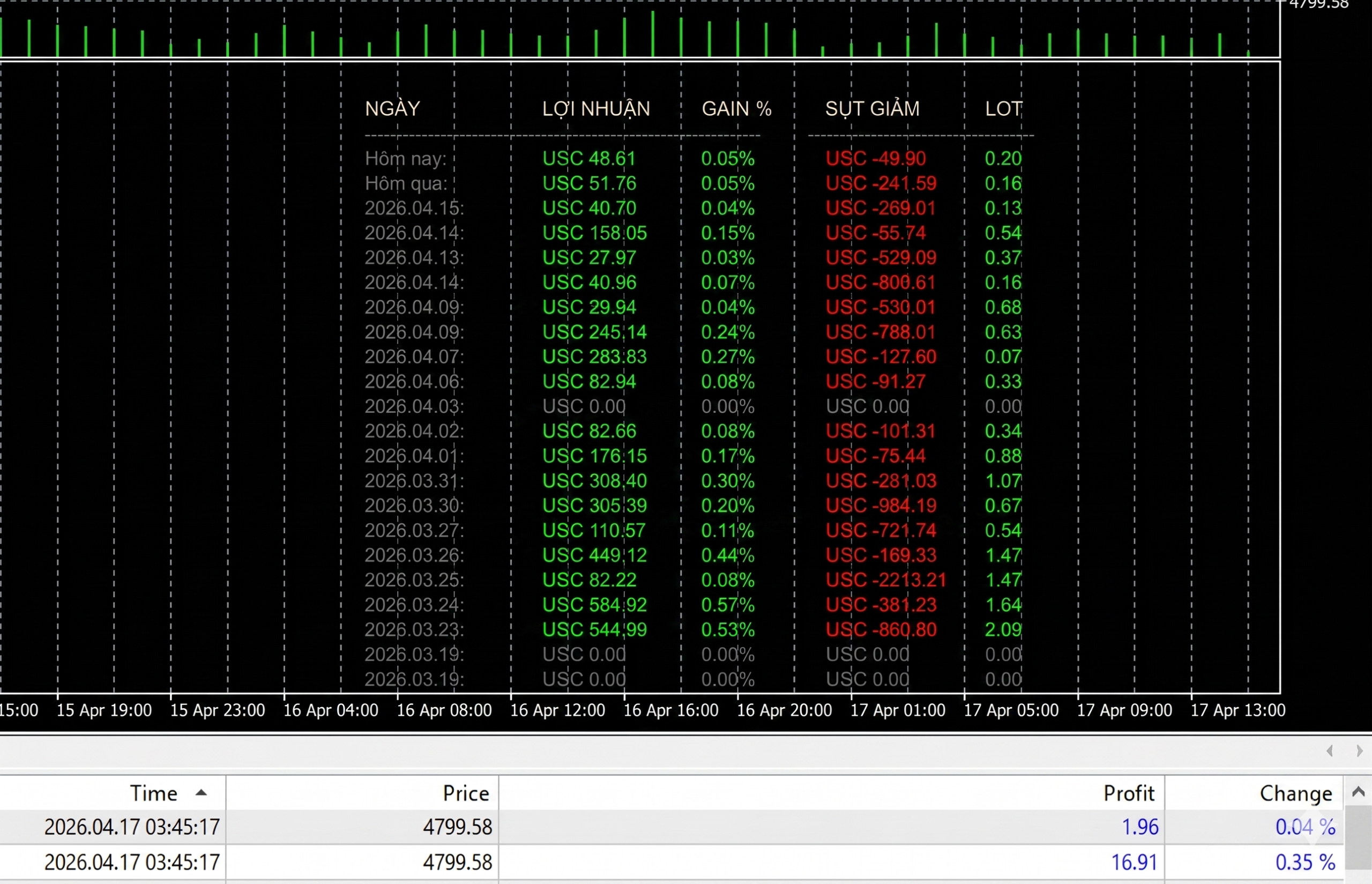Click the trade table's vertical scrollbar thumb
1372x884 pixels.
(x=1358, y=837)
